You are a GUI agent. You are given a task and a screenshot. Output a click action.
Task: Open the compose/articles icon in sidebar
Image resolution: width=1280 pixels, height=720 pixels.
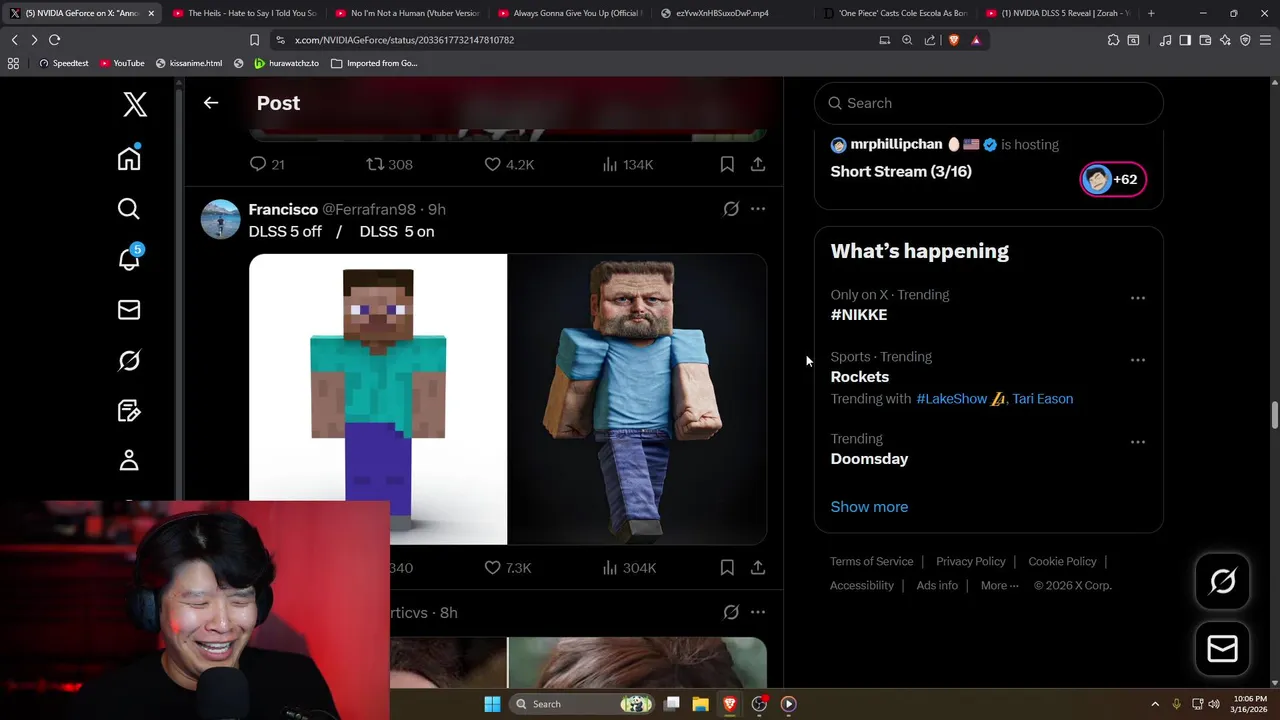coord(129,410)
